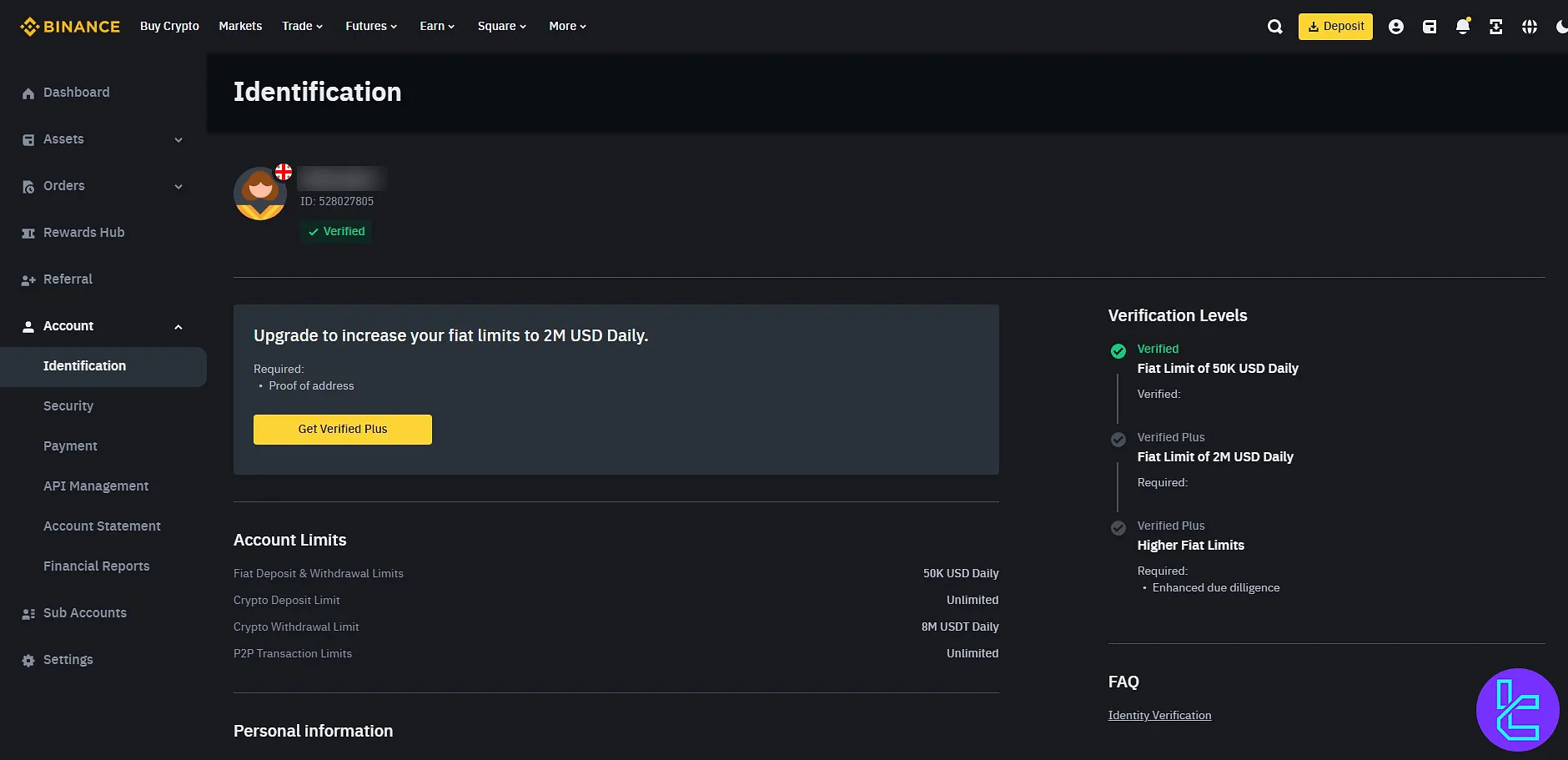This screenshot has width=1568, height=760.
Task: Open Security in Account submenu
Action: 68,406
